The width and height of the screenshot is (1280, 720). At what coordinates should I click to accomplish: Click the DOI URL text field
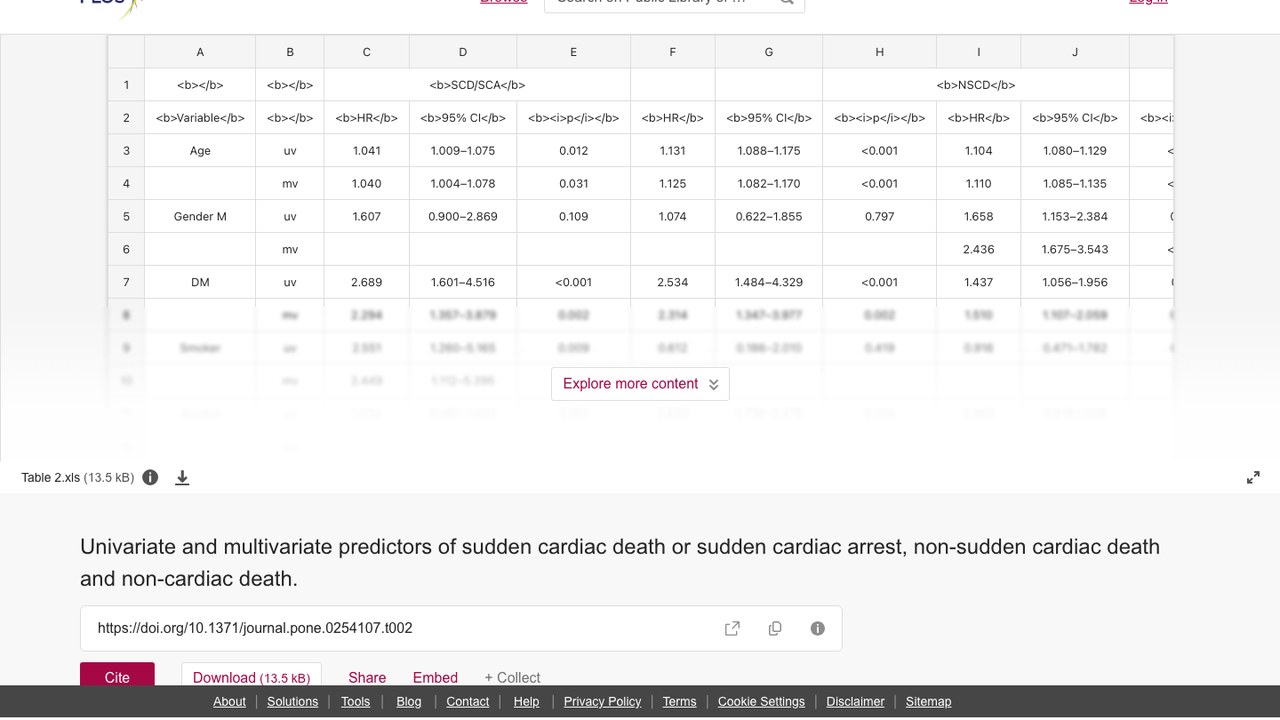400,628
